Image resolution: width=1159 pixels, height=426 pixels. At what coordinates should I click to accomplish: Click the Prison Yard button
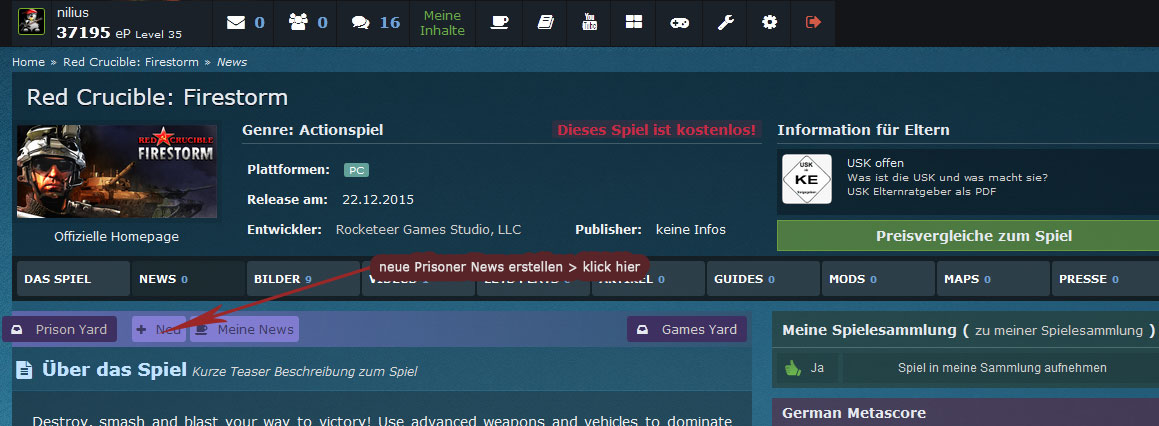coord(60,329)
